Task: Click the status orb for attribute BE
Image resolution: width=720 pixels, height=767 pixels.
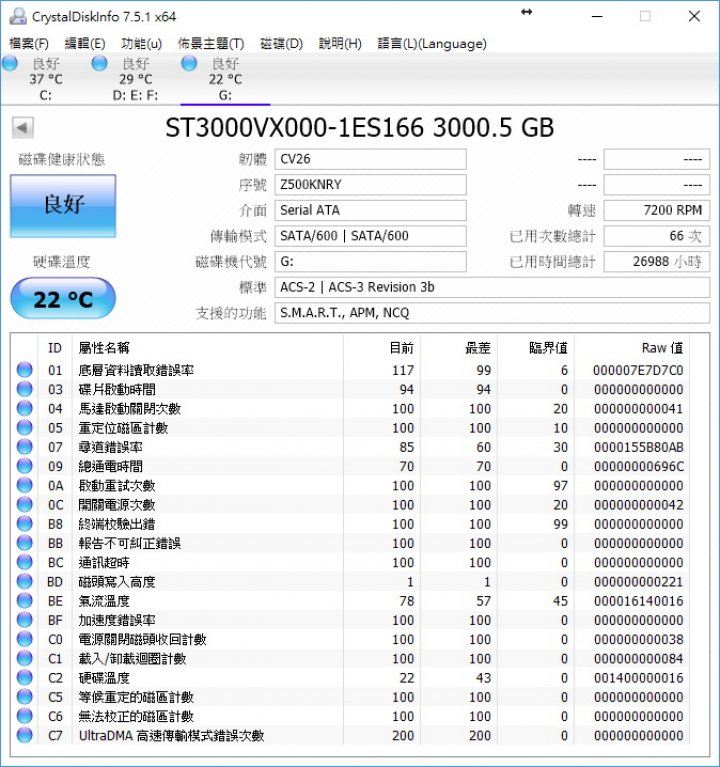Action: 24,600
